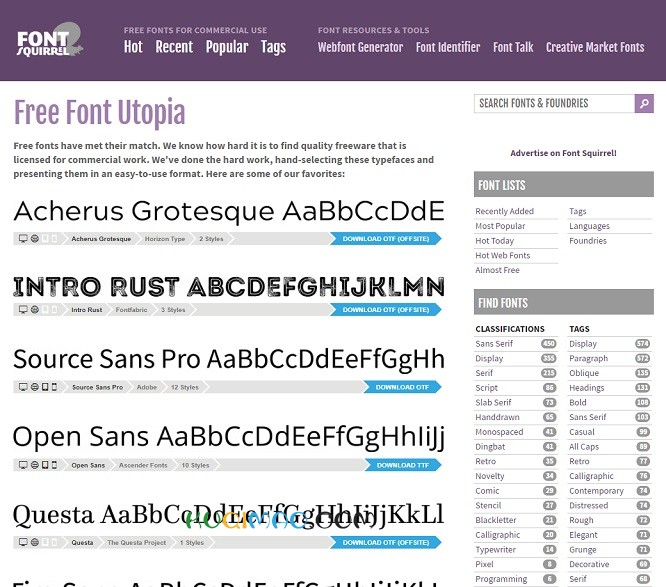Open the Tags menu item
Screen dimensions: 666x587
pyautogui.click(x=273, y=47)
